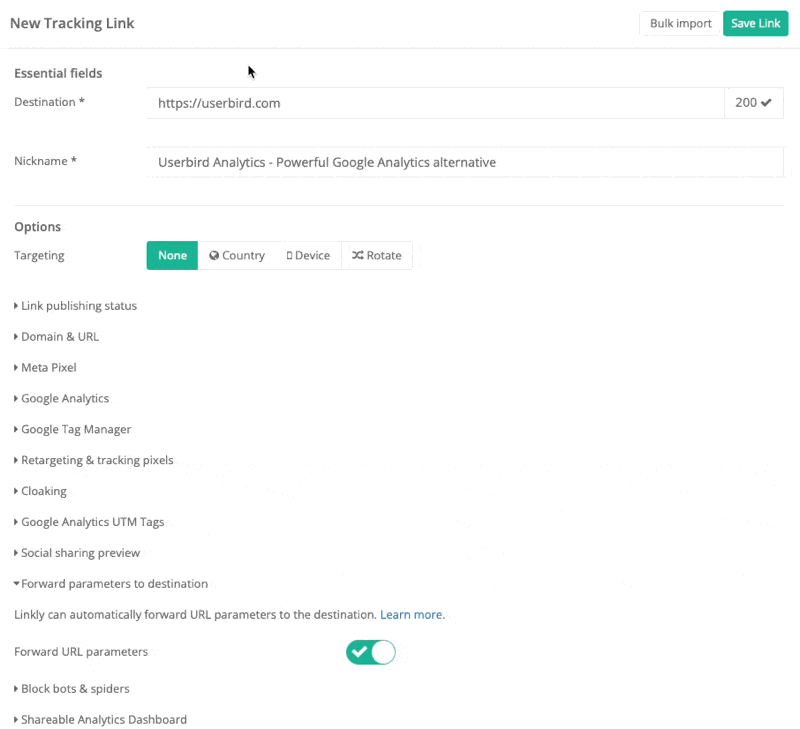Screen dimensions: 800x729
Task: Toggle the Forward URL parameters switch
Action: 371,653
